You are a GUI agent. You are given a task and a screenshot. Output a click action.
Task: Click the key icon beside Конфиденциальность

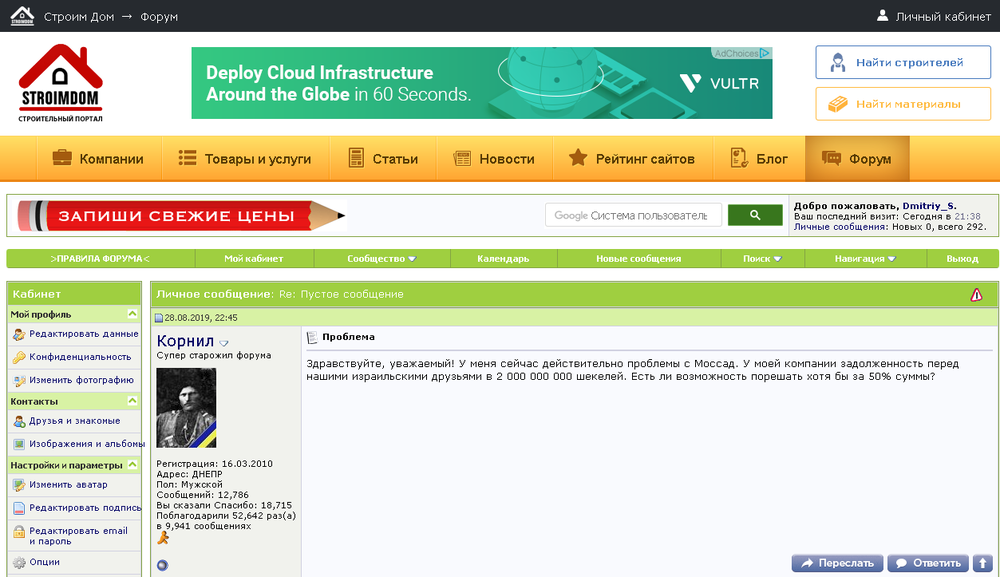(19, 357)
